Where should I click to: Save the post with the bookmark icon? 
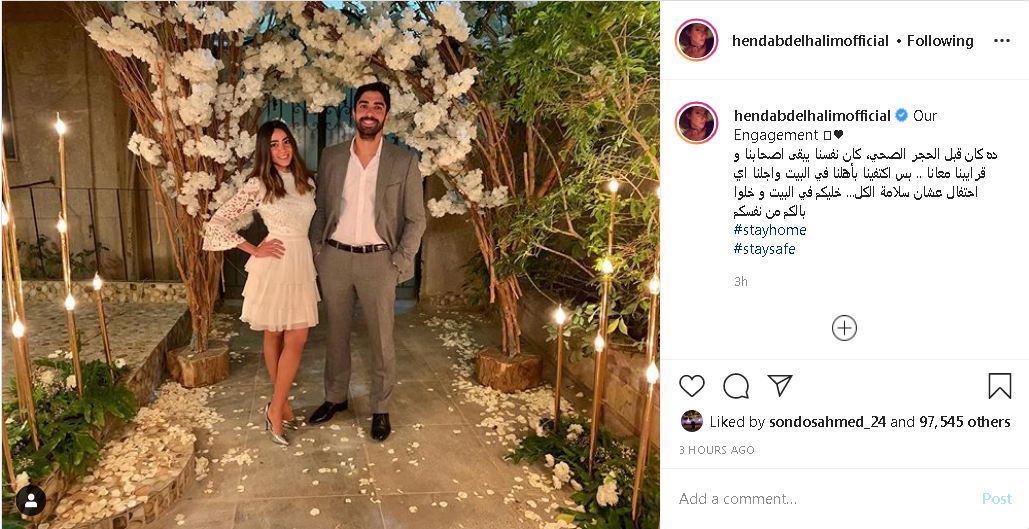point(999,386)
